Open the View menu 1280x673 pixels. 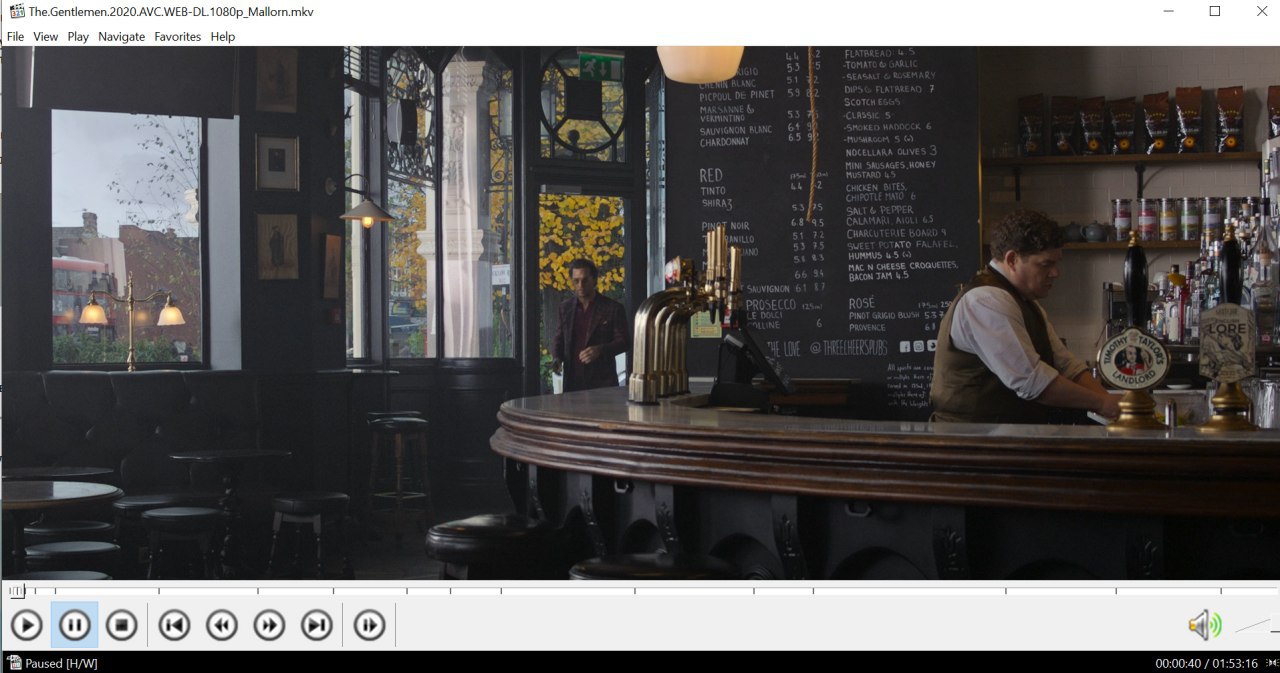[x=46, y=36]
